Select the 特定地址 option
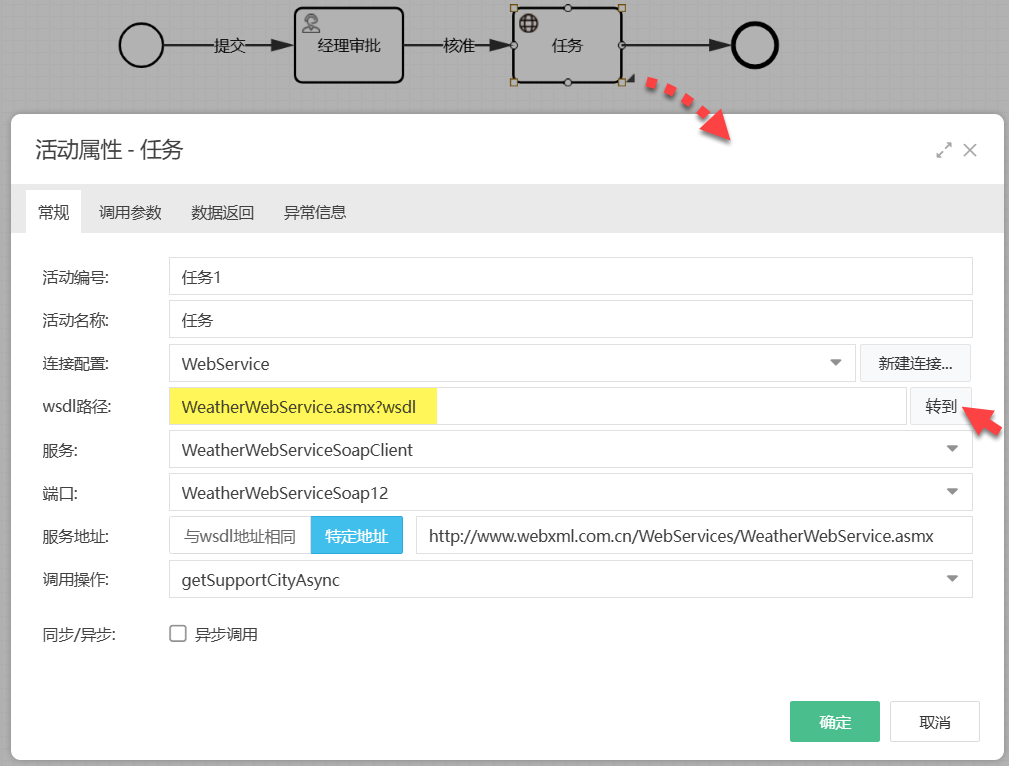Image resolution: width=1009 pixels, height=766 pixels. click(356, 536)
